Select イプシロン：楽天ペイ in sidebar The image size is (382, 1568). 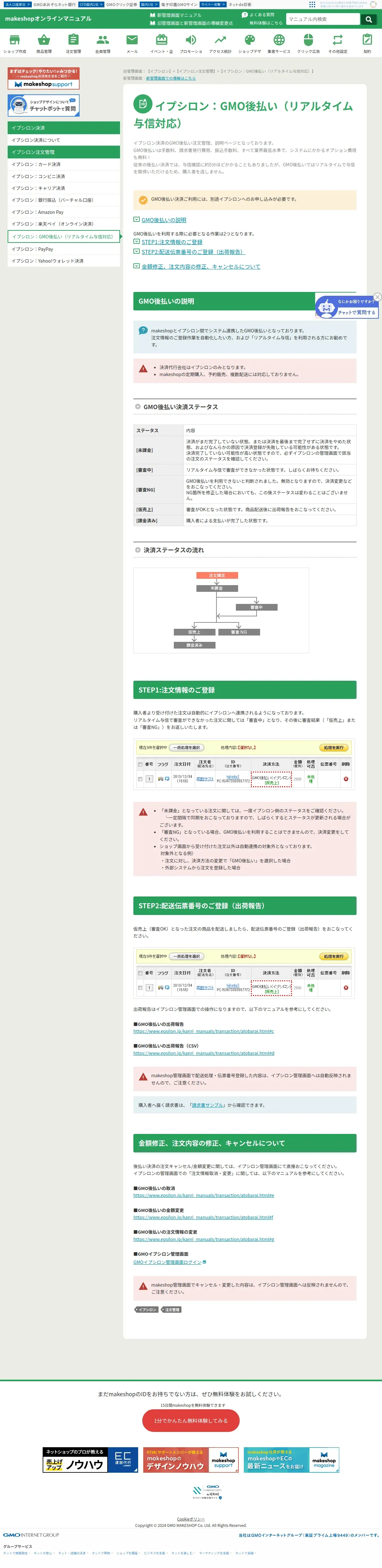64,224
